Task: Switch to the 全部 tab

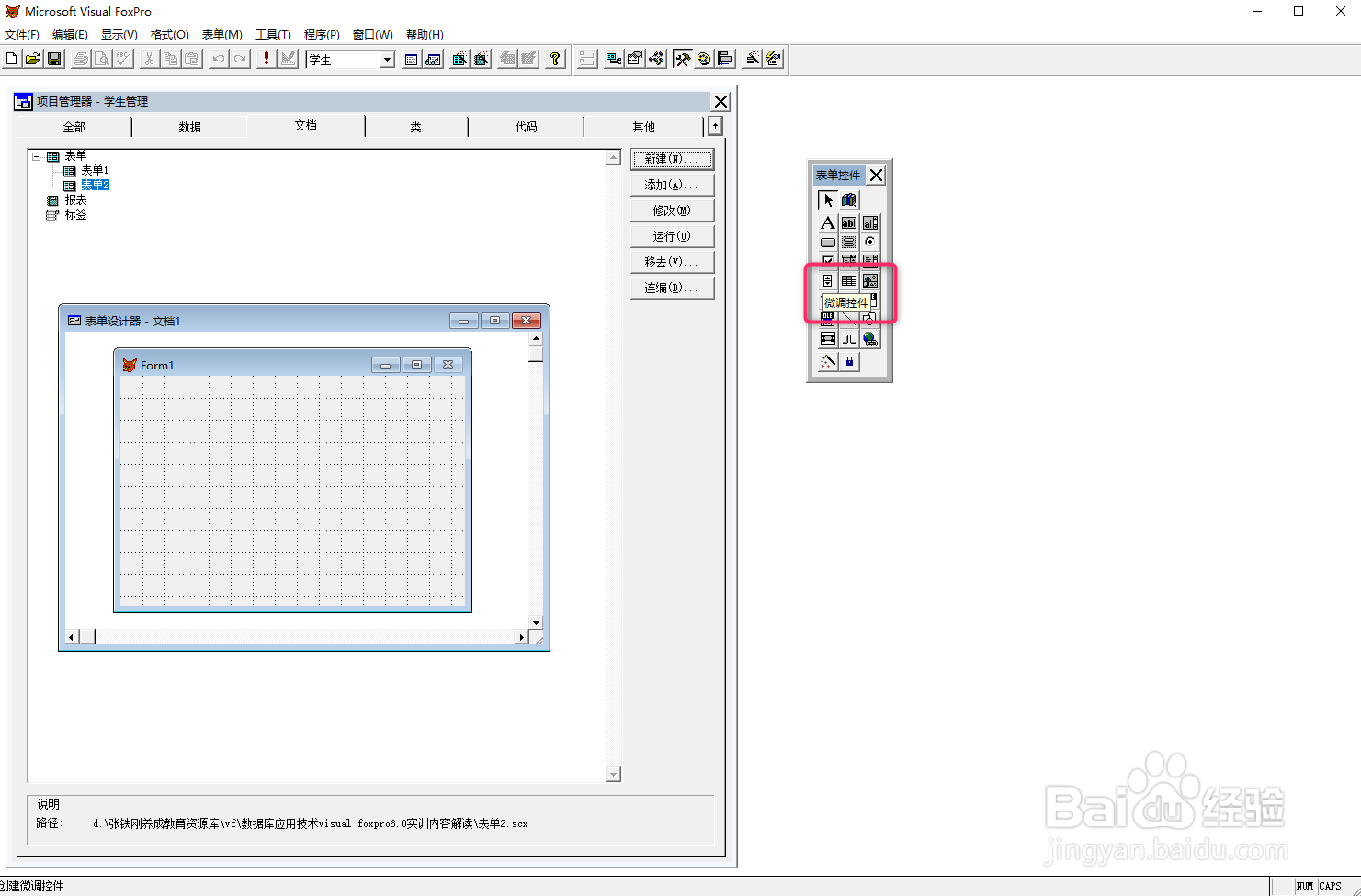Action: tap(74, 127)
